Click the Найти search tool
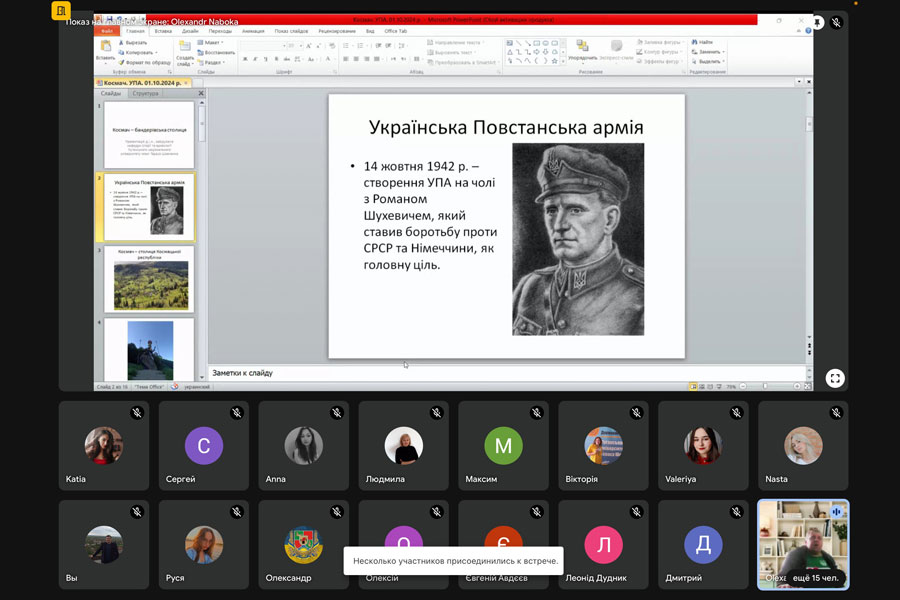The height and width of the screenshot is (600, 900). pyautogui.click(x=703, y=42)
